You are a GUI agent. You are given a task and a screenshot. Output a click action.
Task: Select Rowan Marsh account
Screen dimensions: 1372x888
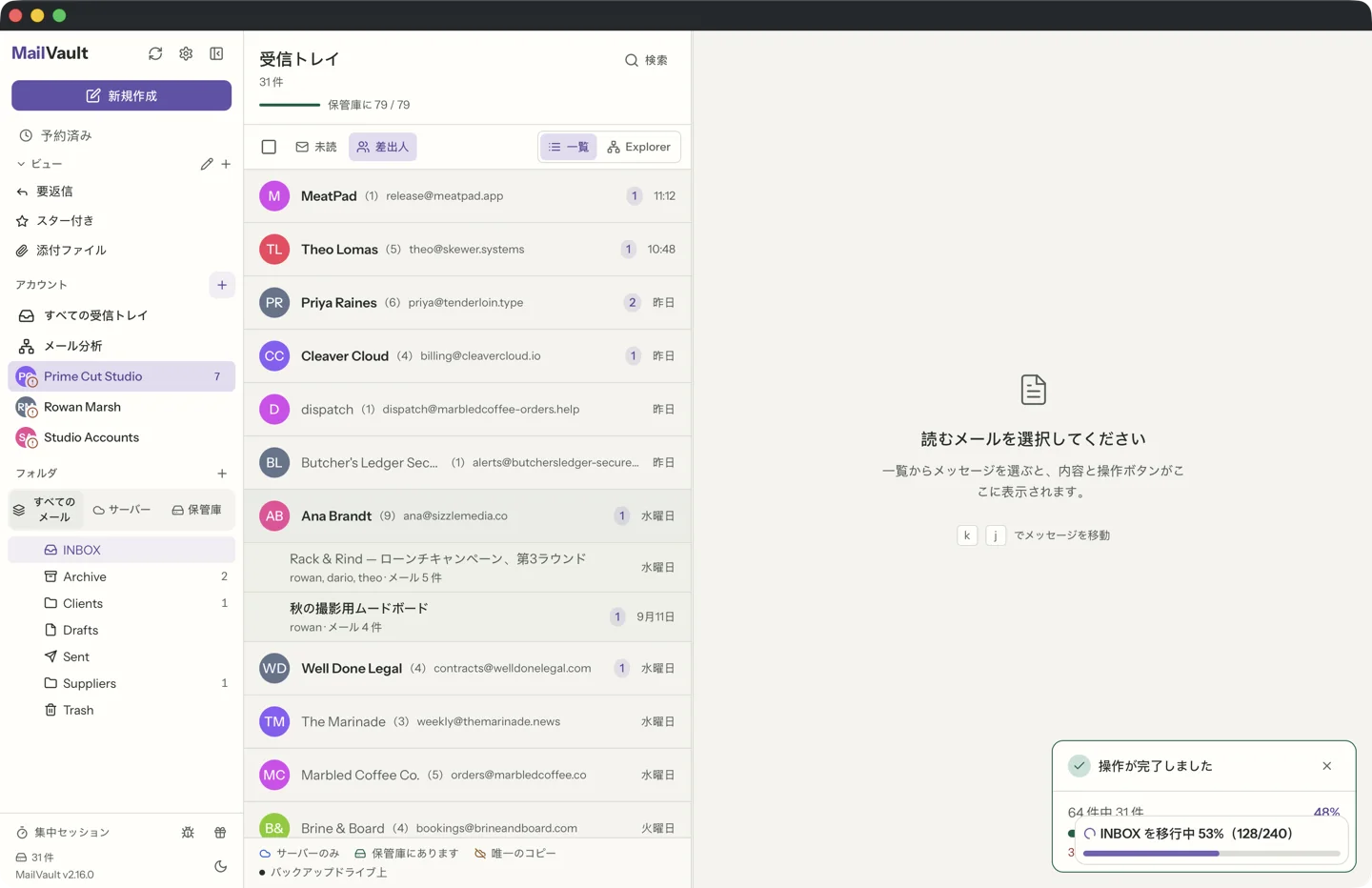pyautogui.click(x=121, y=407)
